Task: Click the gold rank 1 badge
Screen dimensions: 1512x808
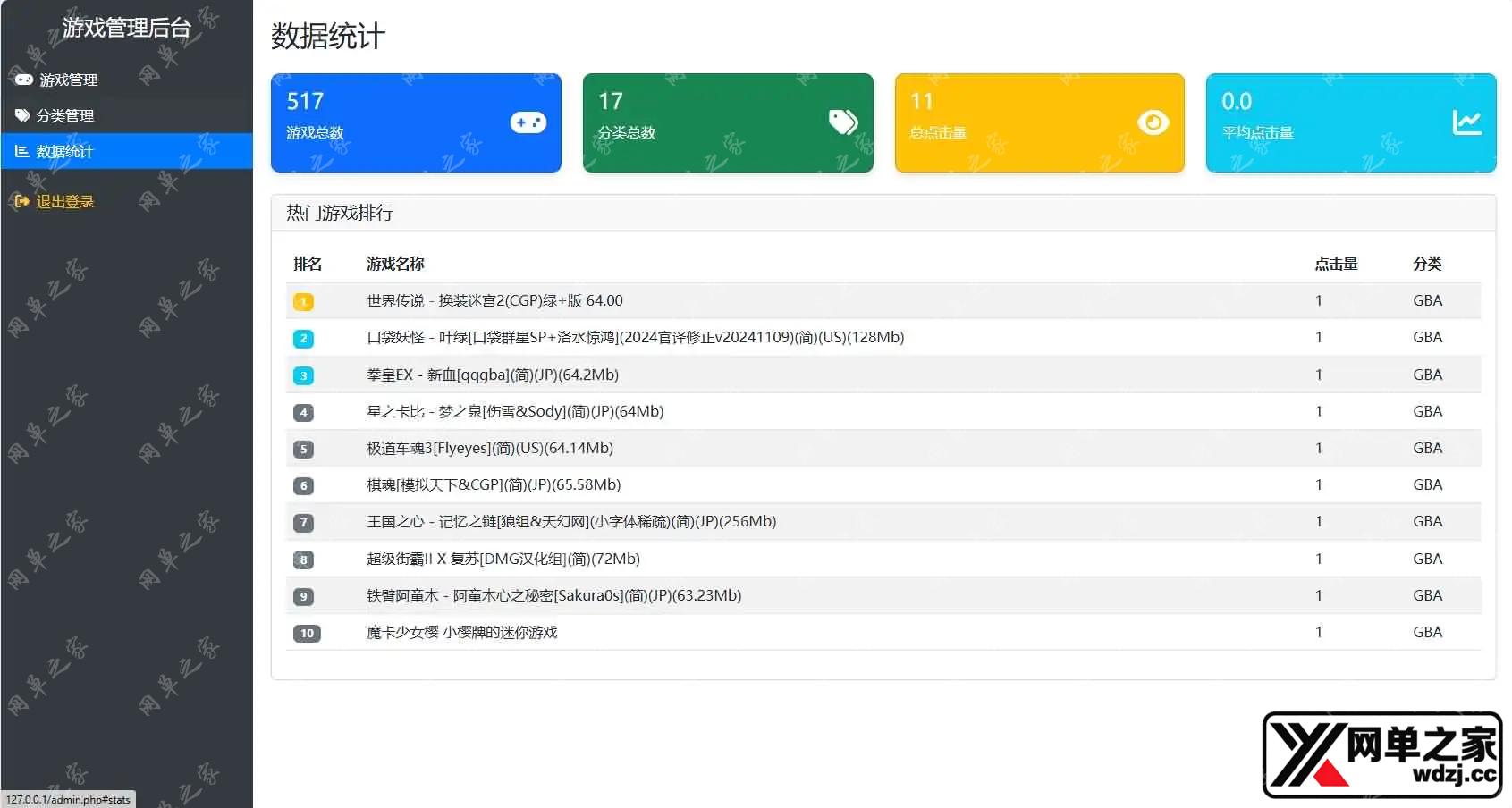Action: 303,302
